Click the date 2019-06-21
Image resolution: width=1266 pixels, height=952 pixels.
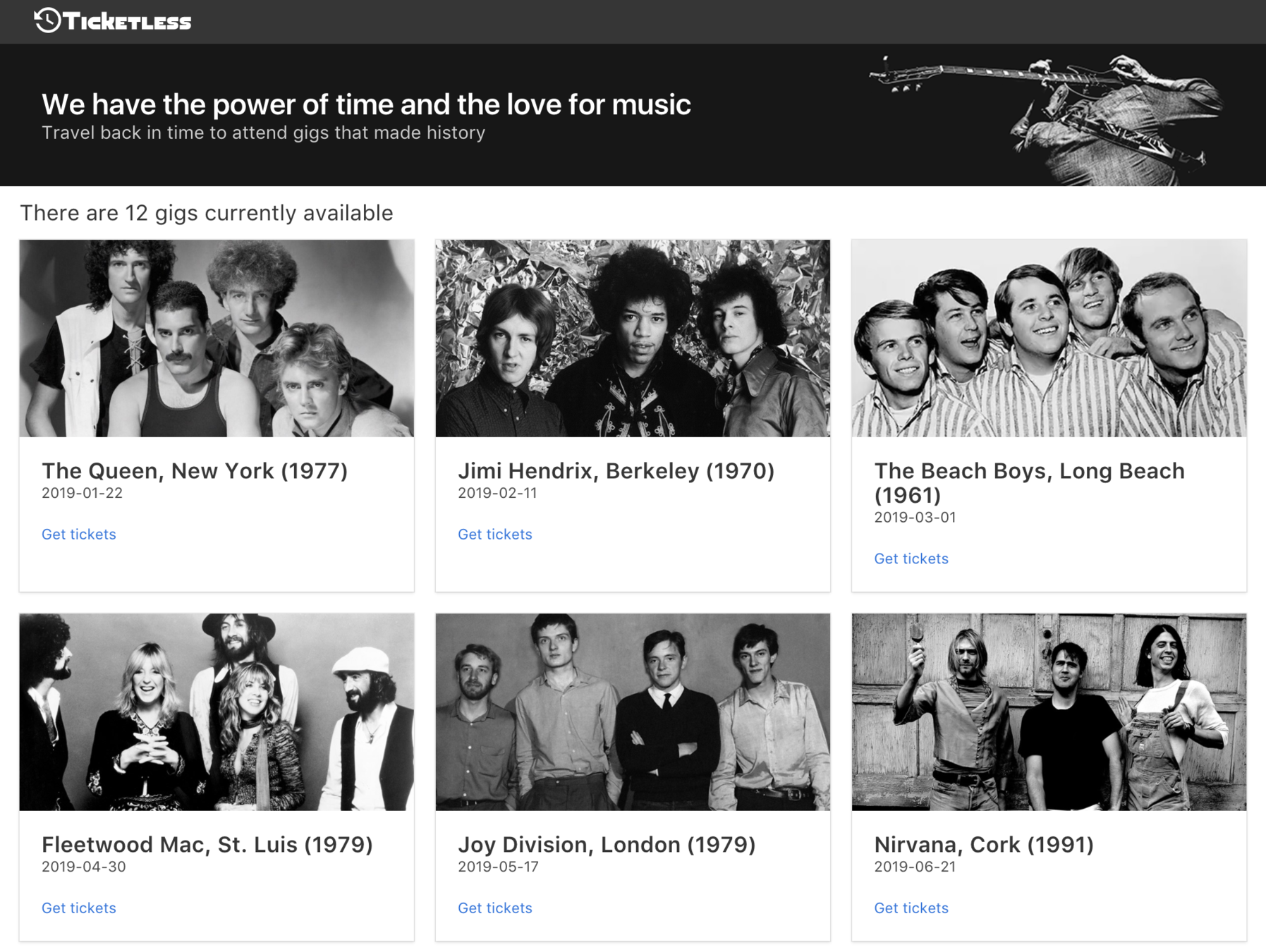click(915, 867)
